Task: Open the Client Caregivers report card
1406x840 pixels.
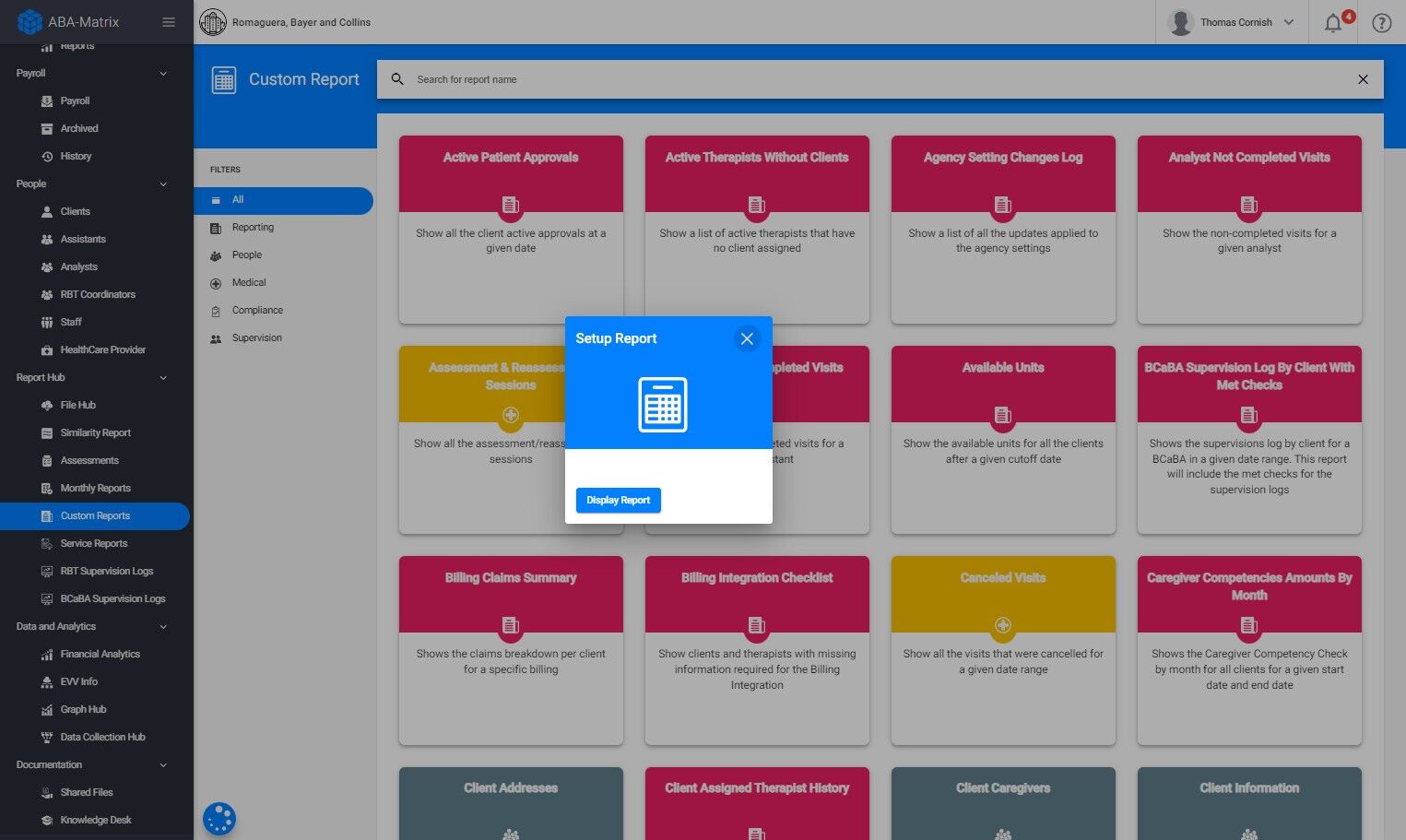Action: 1003,803
